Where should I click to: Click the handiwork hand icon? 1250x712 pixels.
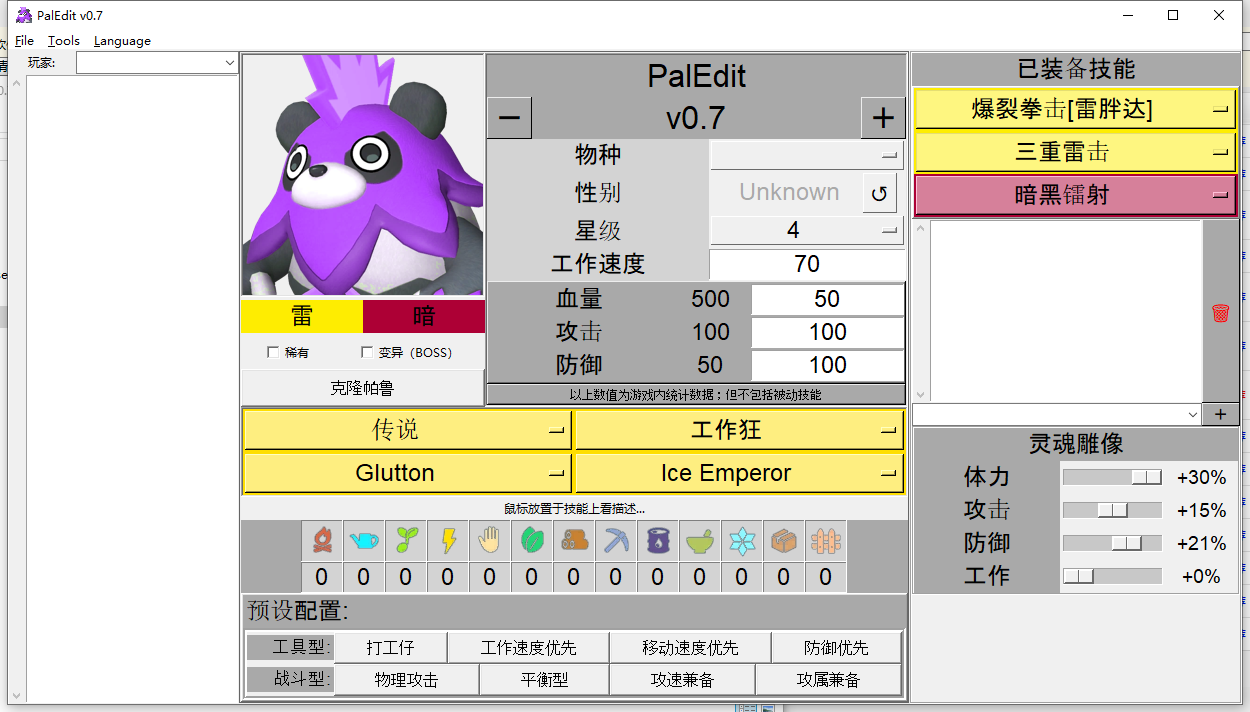(490, 541)
